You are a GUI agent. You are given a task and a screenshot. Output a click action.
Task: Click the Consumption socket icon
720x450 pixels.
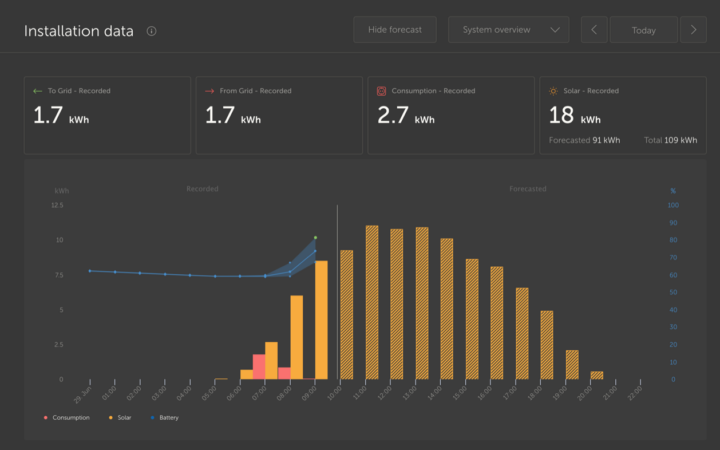(381, 91)
